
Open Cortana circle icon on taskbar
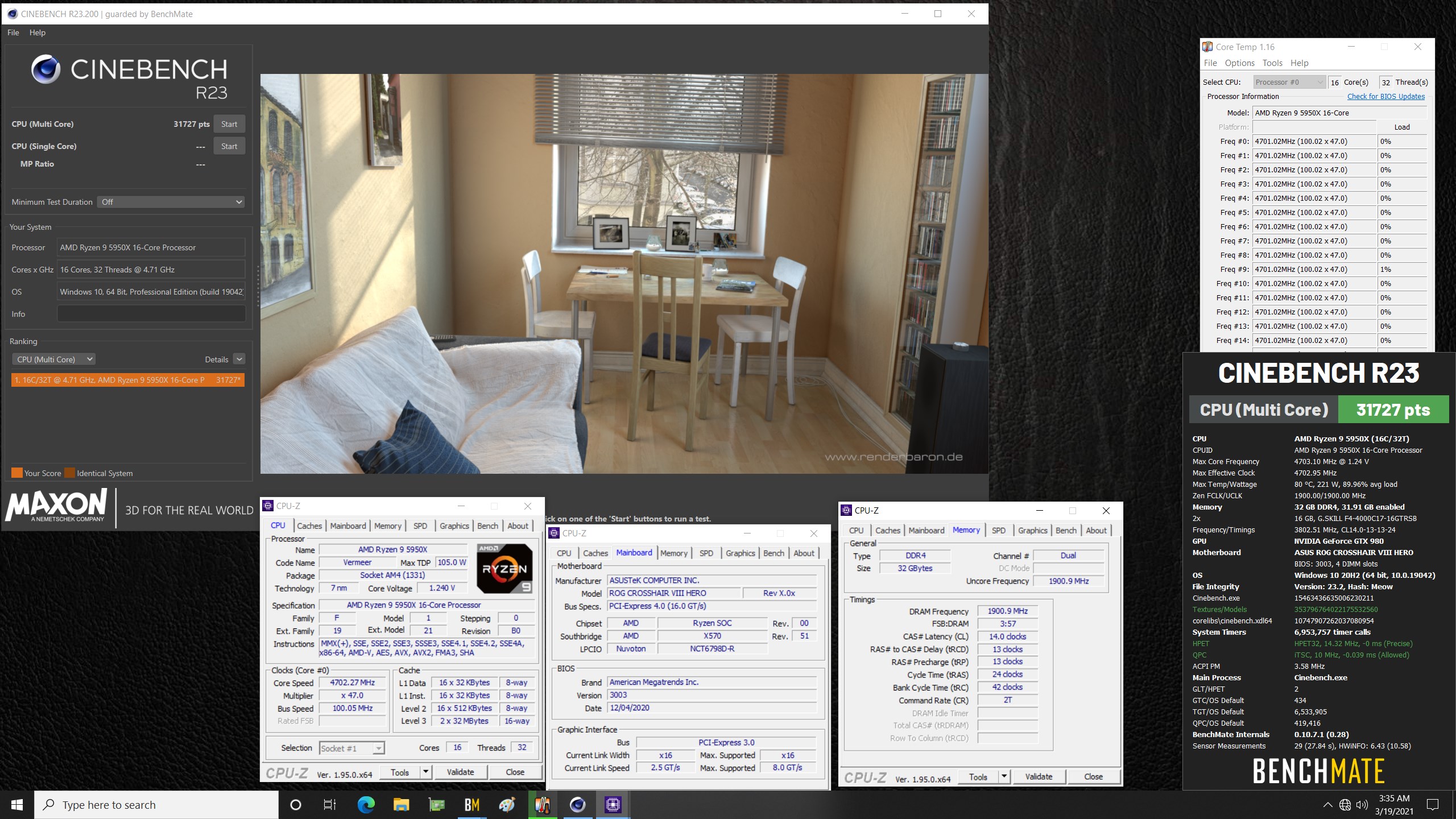[x=295, y=804]
